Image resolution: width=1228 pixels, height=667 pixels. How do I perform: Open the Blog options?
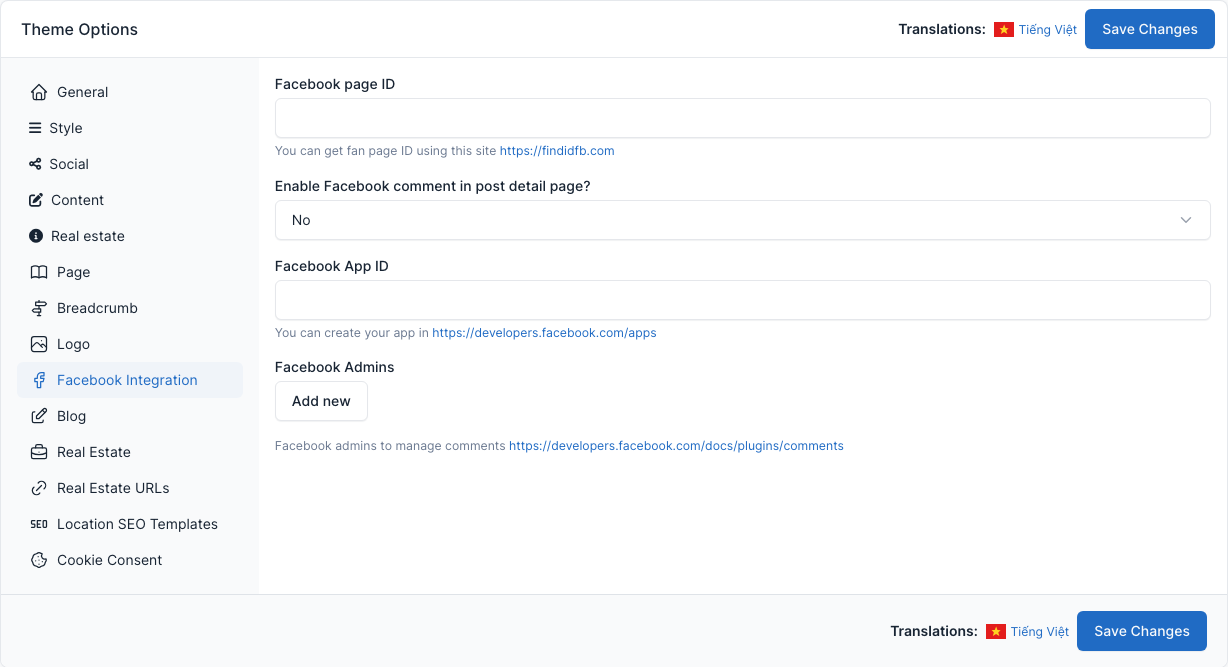pyautogui.click(x=130, y=416)
